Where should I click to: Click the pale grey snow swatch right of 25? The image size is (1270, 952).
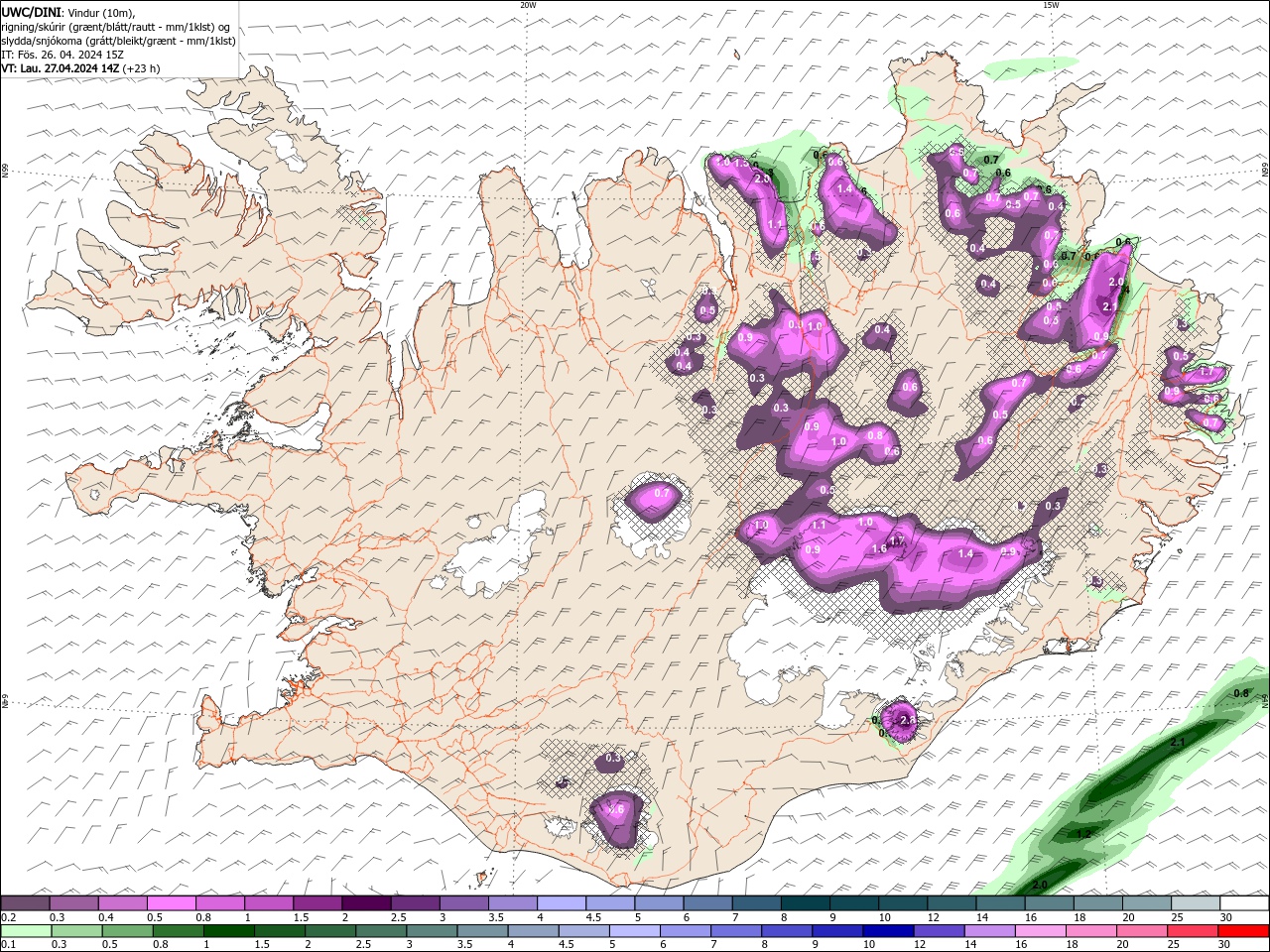(x=1195, y=903)
